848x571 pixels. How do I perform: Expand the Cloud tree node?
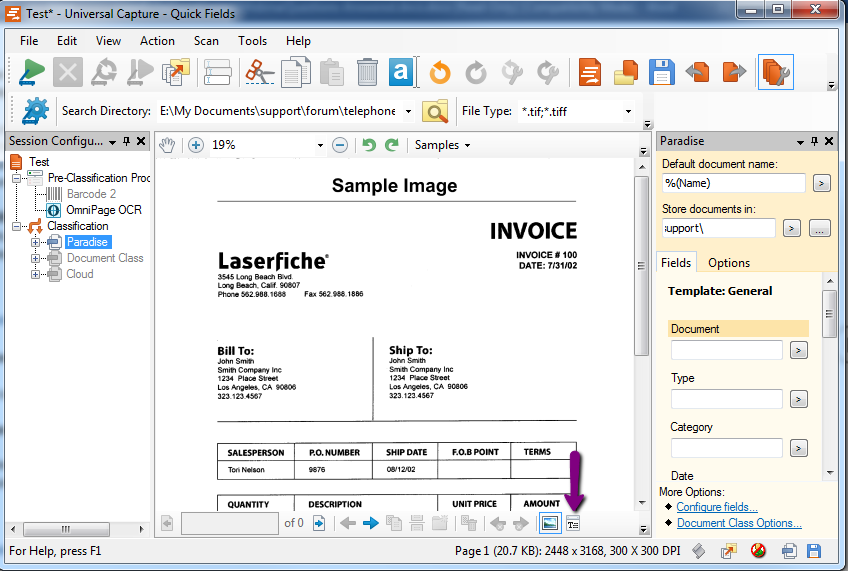(35, 275)
